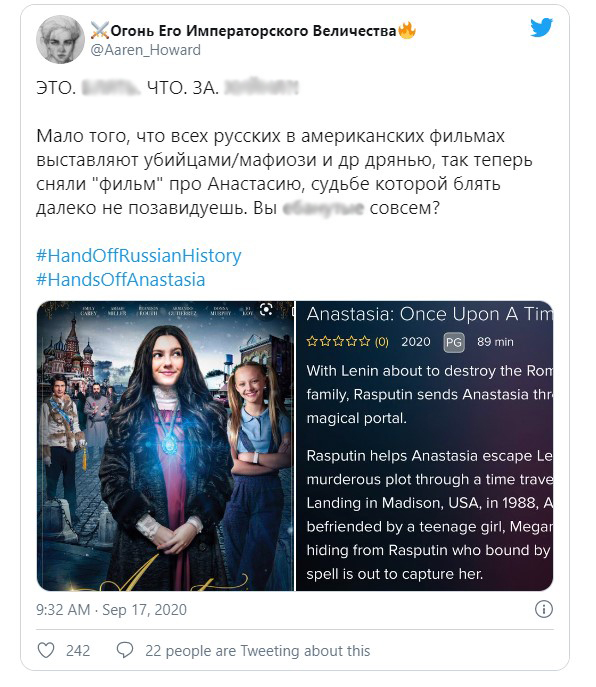Click the PG rating badge
Screen dimensions: 596x687
click(454, 342)
